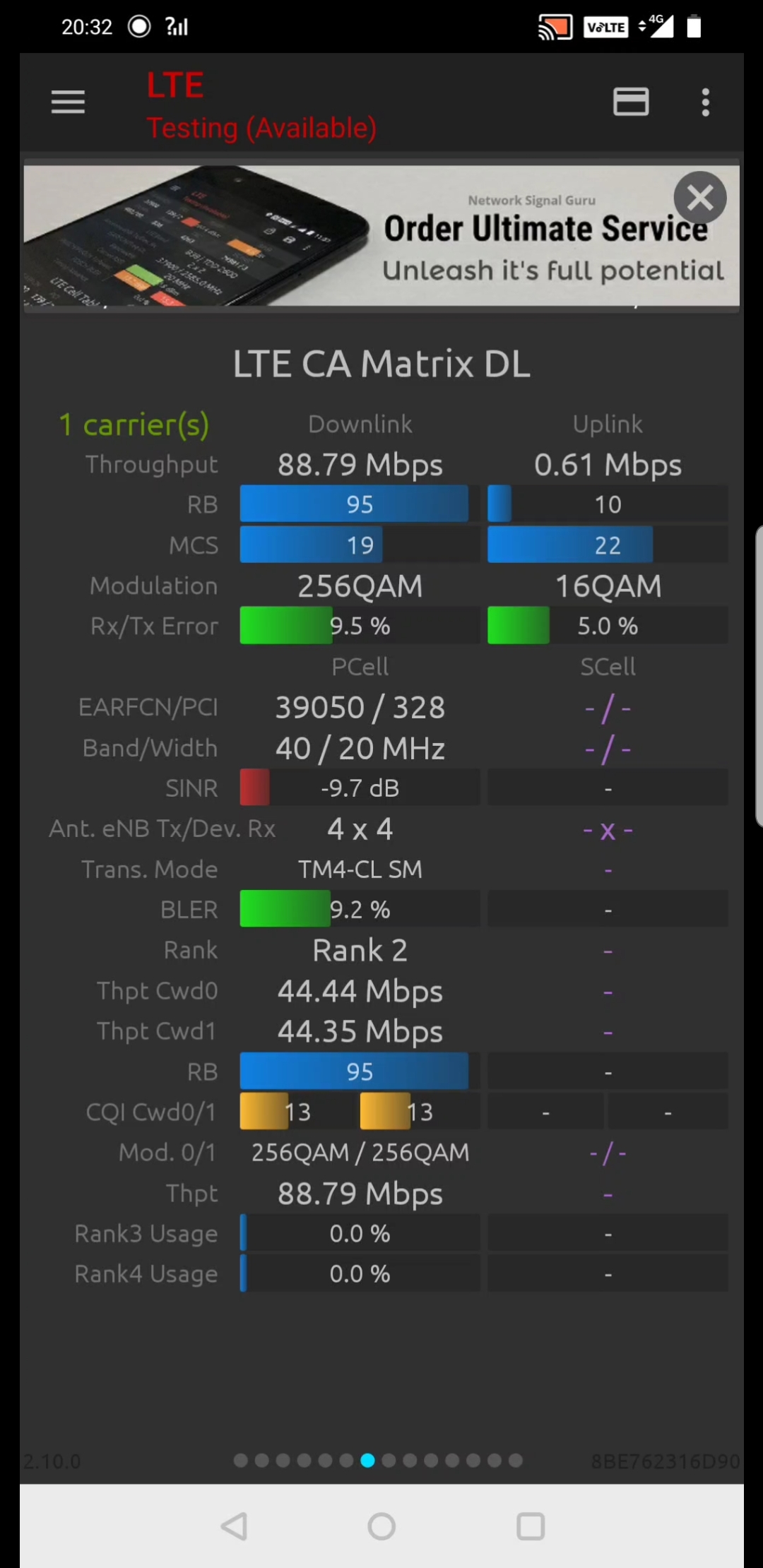Tap the Testing (Available) status text
Viewport: 763px width, 1568px height.
261,127
